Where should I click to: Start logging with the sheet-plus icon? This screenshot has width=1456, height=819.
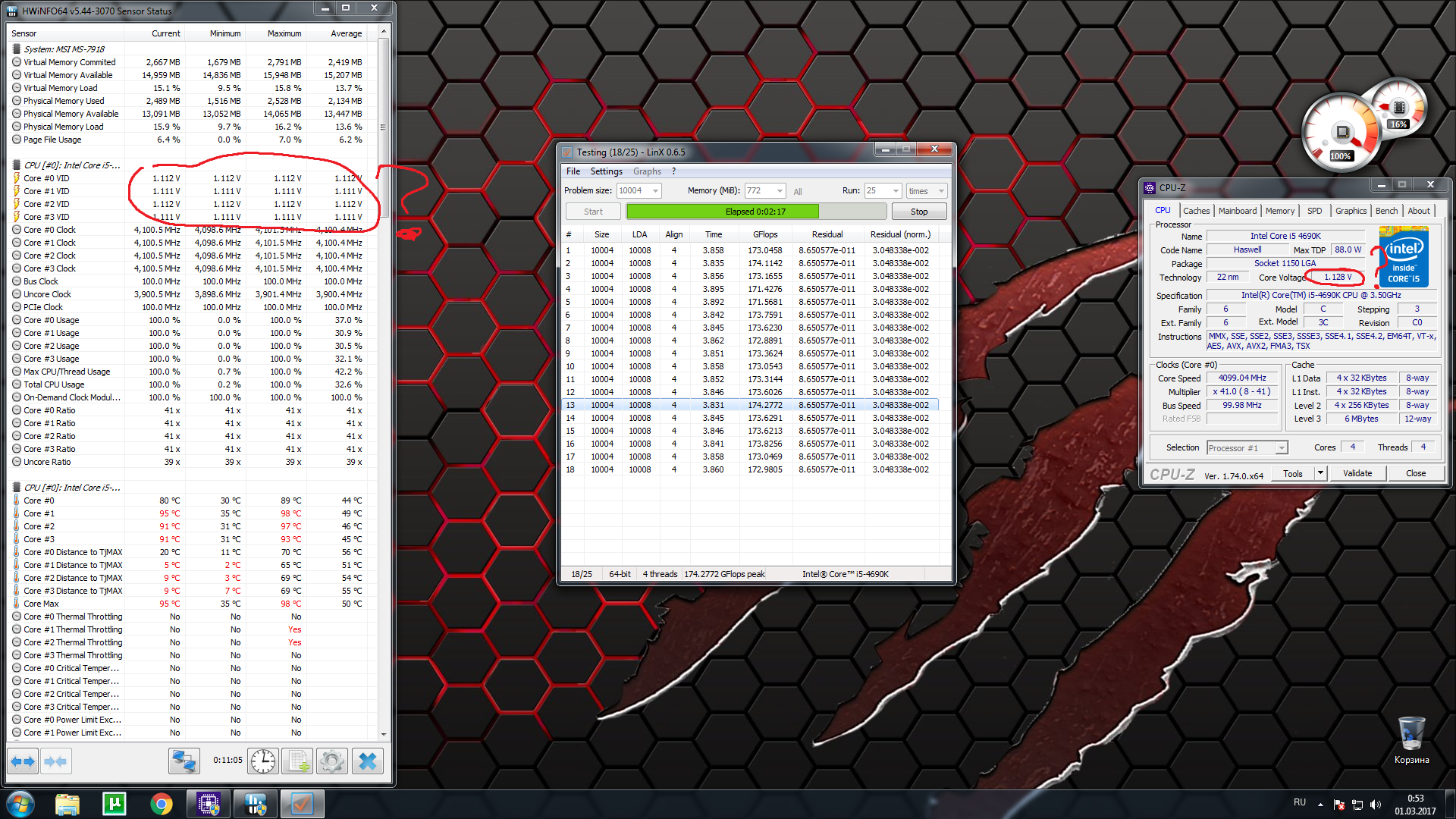297,761
